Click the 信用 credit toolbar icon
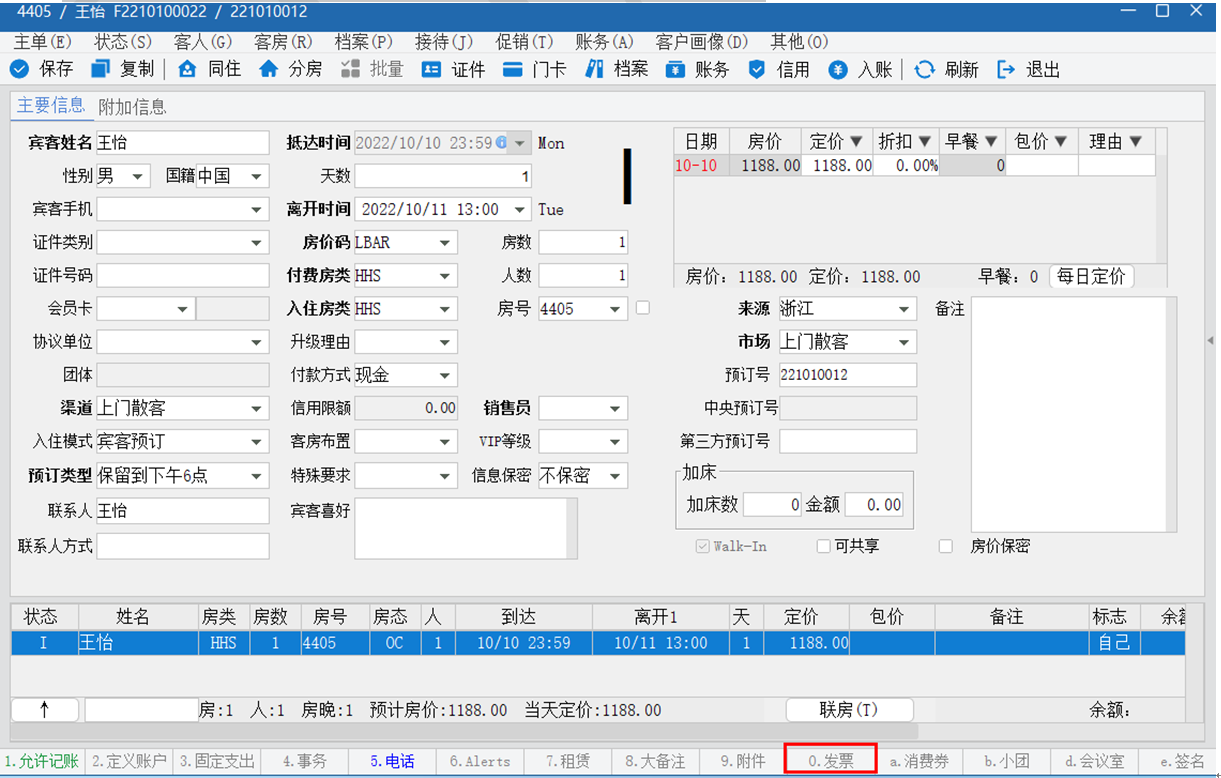The width and height of the screenshot is (1221, 778). [757, 69]
